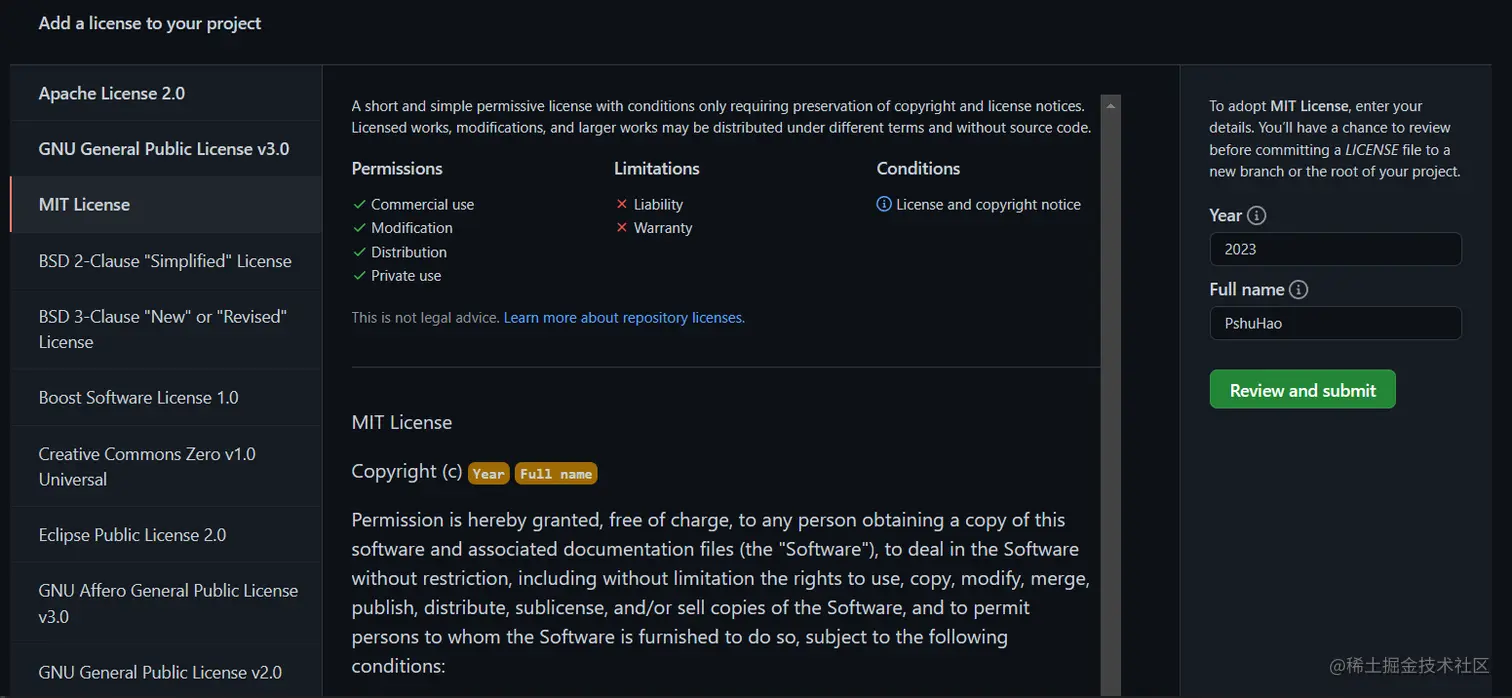Pick BSD 2-Clause "Simplified" License
Image resolution: width=1512 pixels, height=698 pixels.
coord(165,261)
